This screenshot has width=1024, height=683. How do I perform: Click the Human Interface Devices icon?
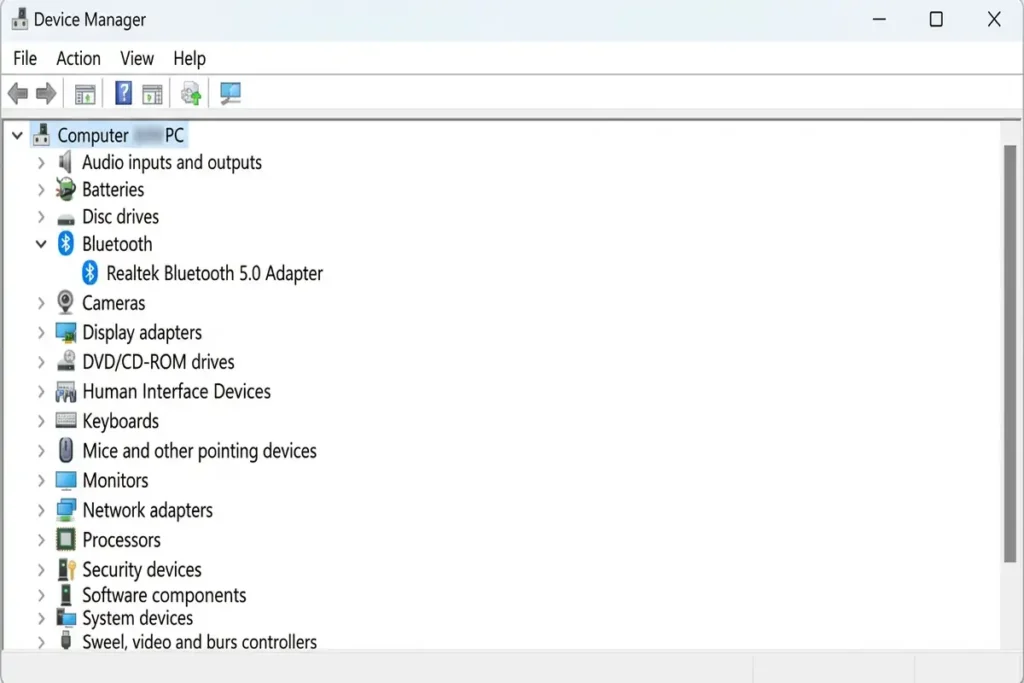coord(65,391)
